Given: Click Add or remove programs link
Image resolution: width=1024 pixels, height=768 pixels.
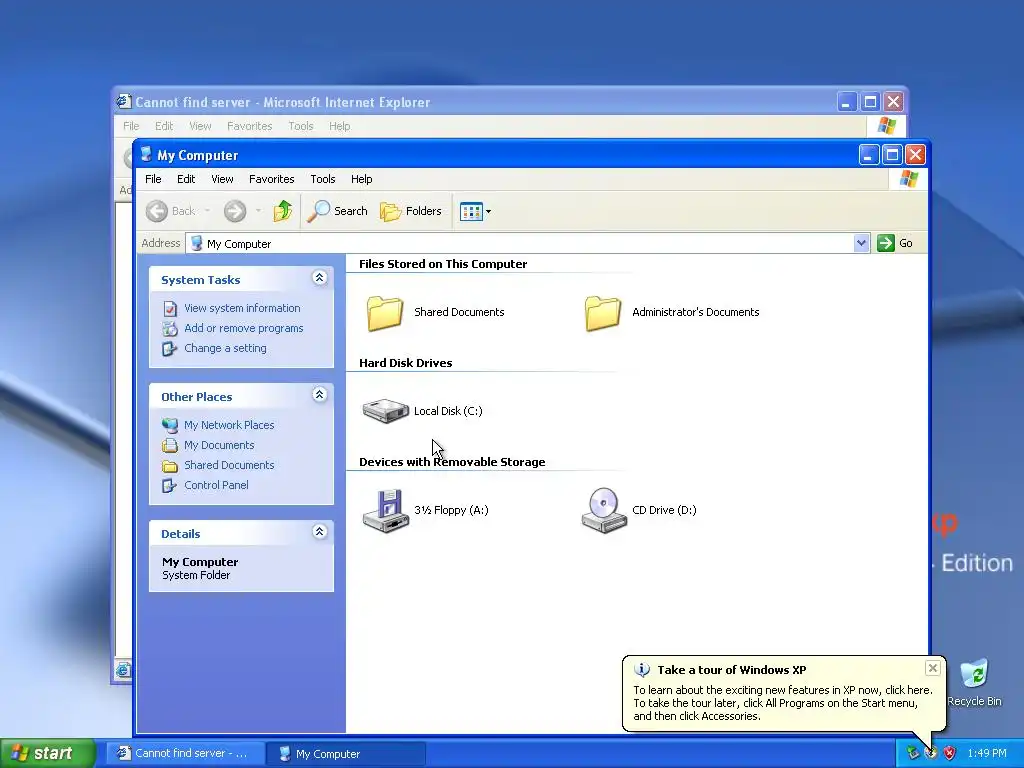Looking at the screenshot, I should coord(244,328).
